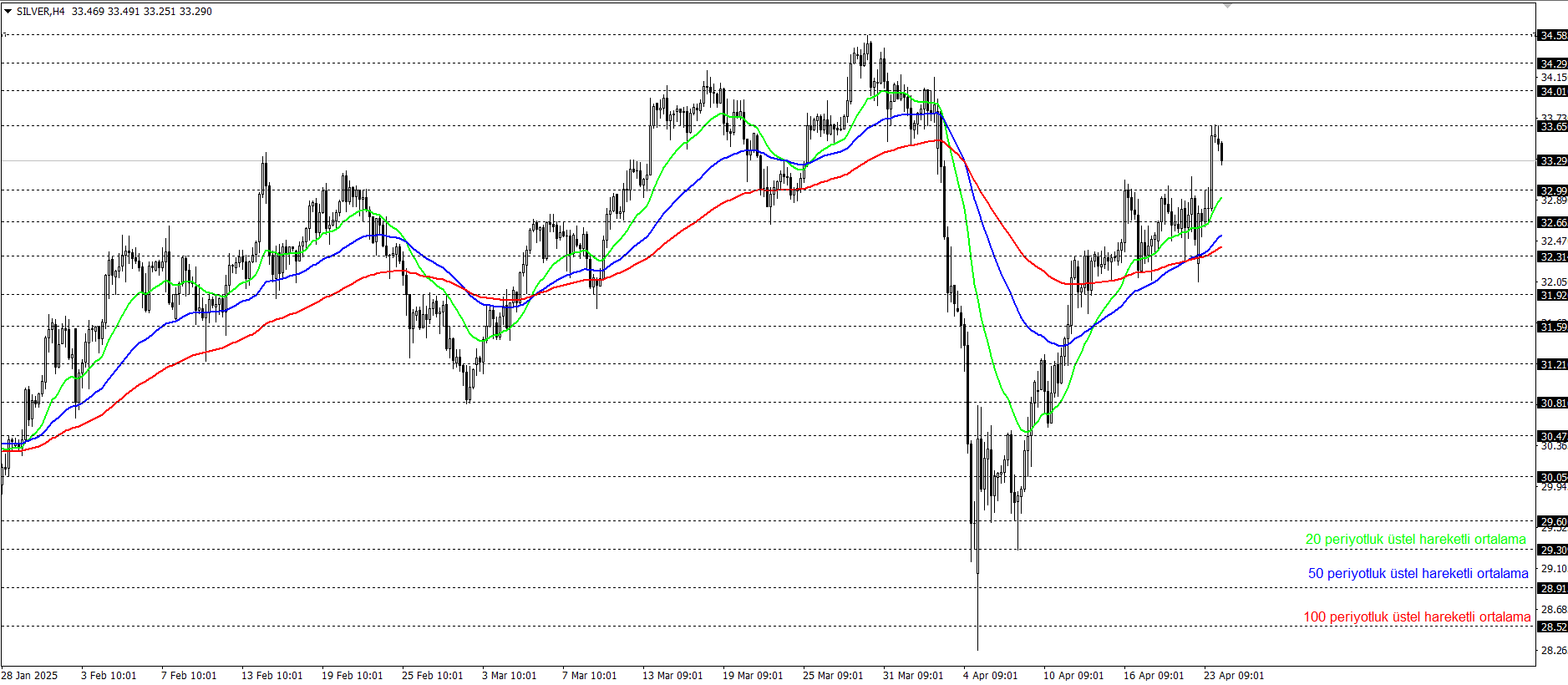1568x685 pixels.
Task: Click the '13 Feb 10:01' time axis label
Action: 271,675
